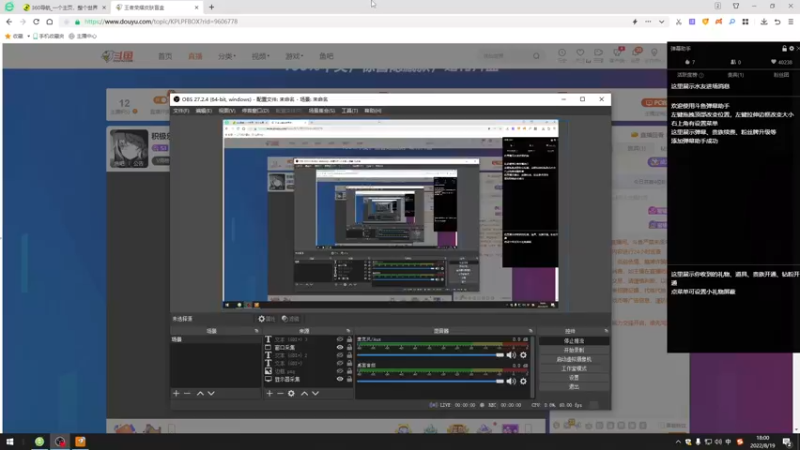Click 开始录制 button in OBS controls

click(574, 350)
